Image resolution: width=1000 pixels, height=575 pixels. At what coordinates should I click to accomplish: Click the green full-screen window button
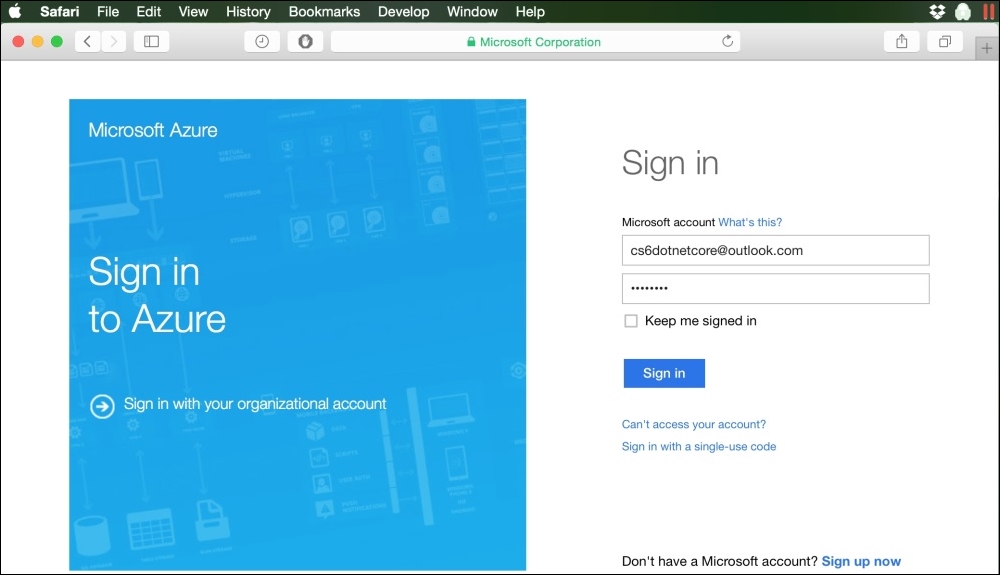pyautogui.click(x=57, y=41)
